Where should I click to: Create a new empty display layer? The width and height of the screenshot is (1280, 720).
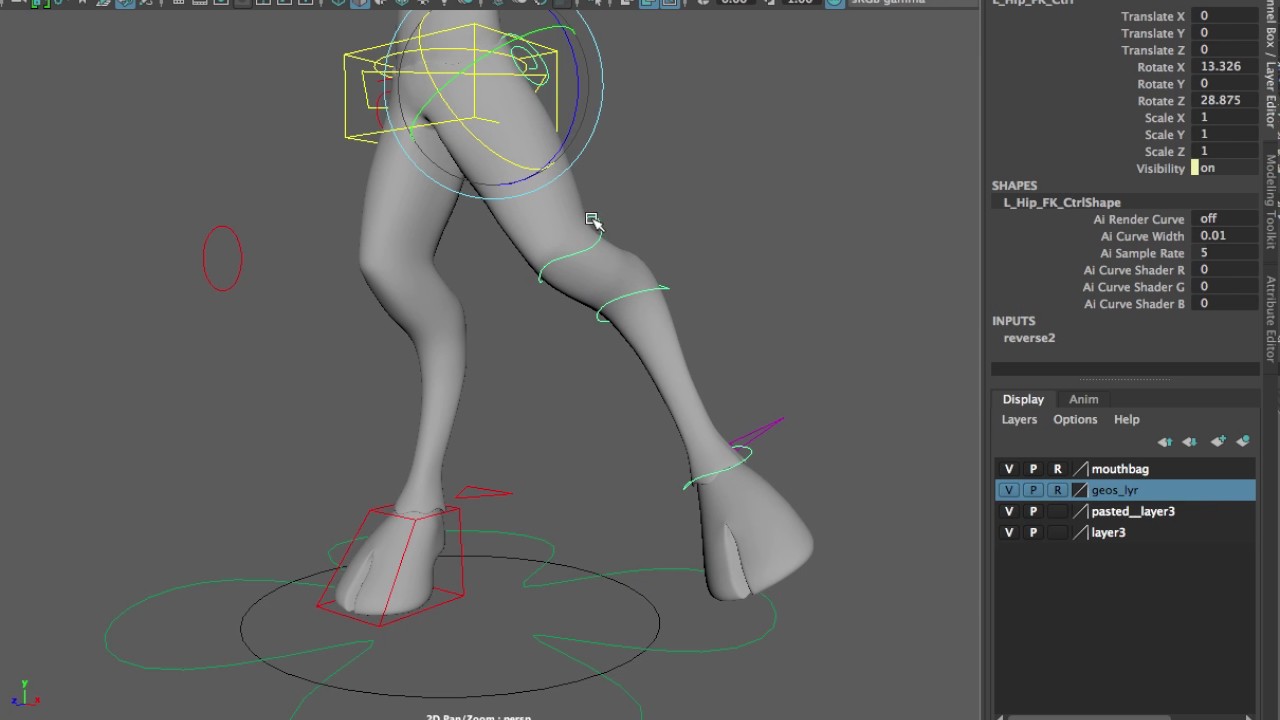tap(1218, 441)
